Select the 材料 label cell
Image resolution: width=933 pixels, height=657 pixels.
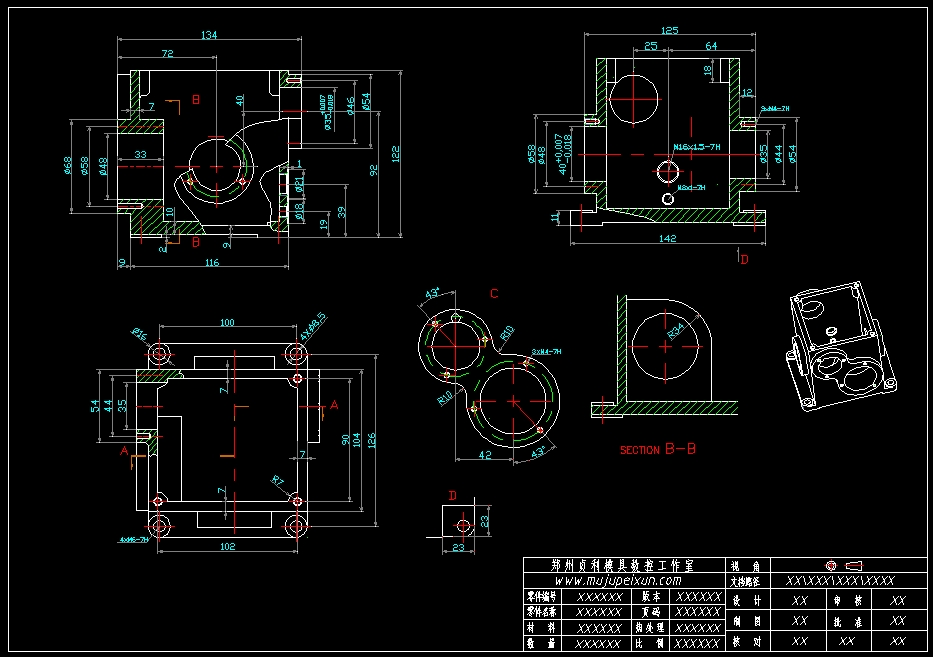(x=541, y=627)
